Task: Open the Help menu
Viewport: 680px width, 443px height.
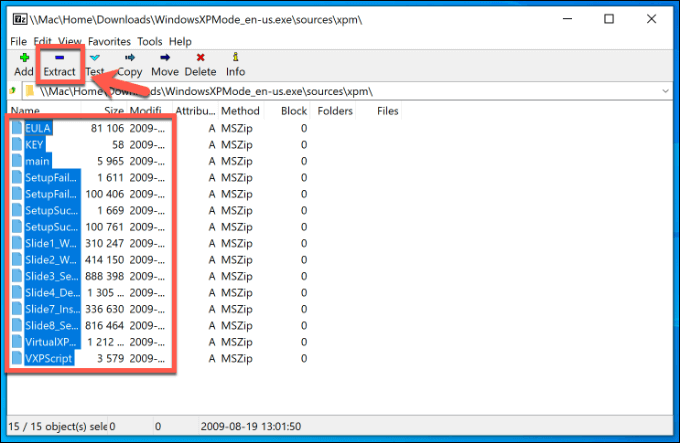Action: 180,42
